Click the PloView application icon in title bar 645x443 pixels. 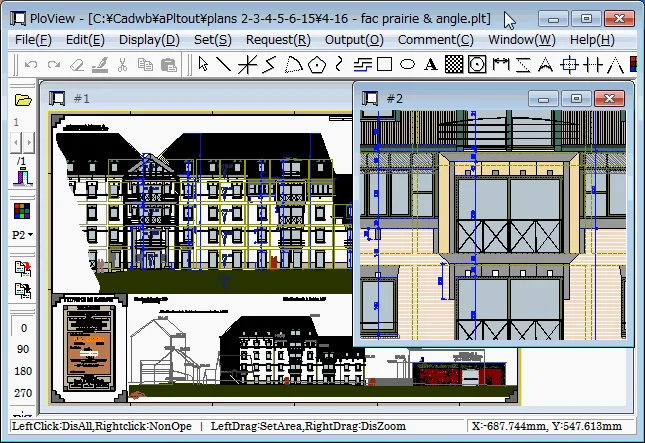[18, 19]
